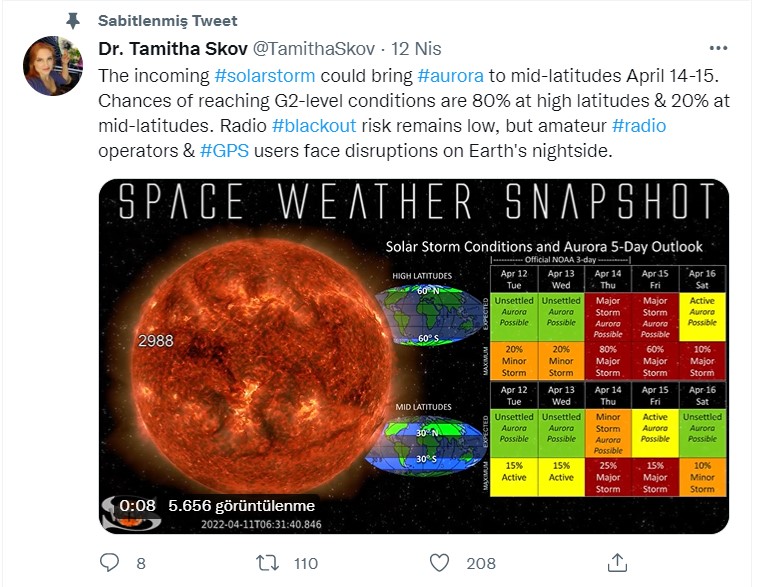Retweet using the arrows icon

click(x=268, y=563)
